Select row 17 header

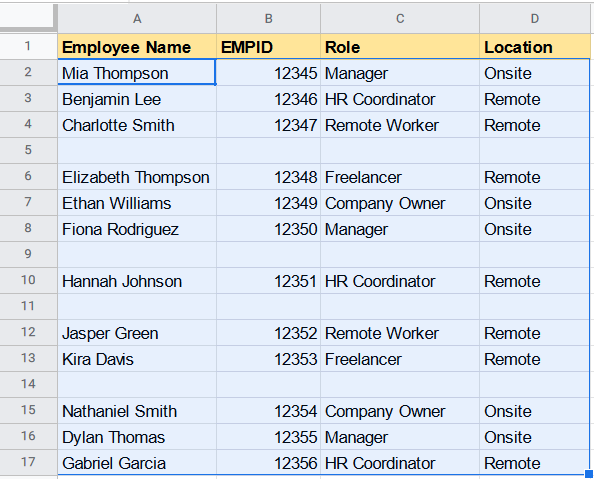tap(28, 462)
